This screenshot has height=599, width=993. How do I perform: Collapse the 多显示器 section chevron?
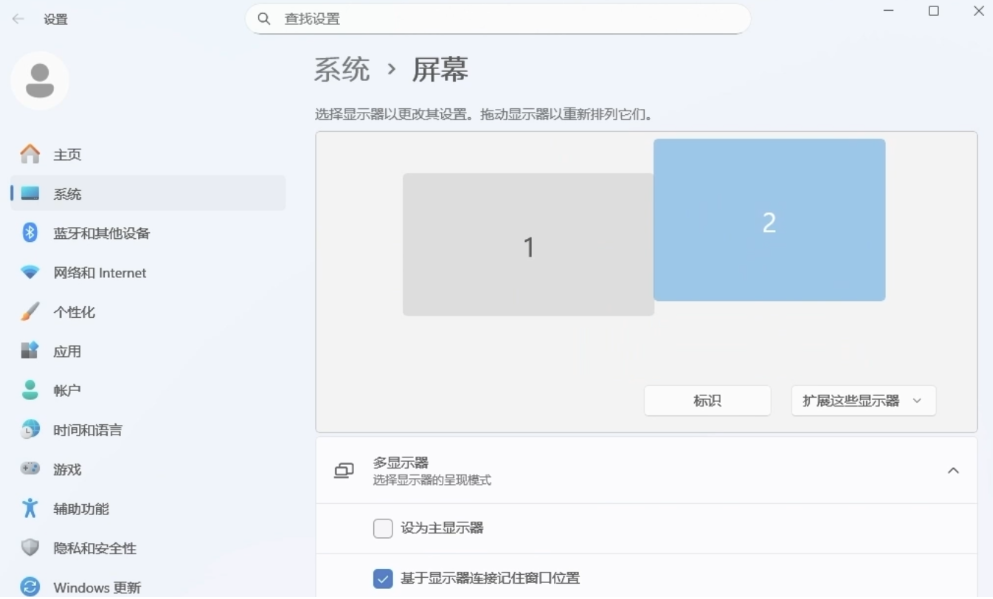click(x=953, y=470)
